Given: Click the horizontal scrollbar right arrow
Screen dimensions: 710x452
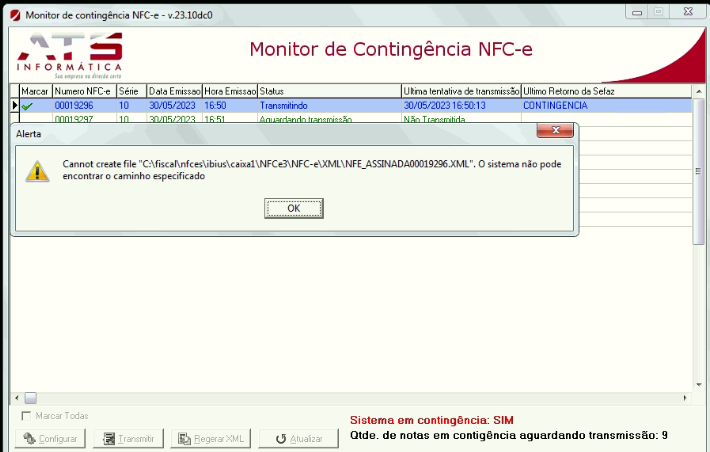Looking at the screenshot, I should coord(685,398).
